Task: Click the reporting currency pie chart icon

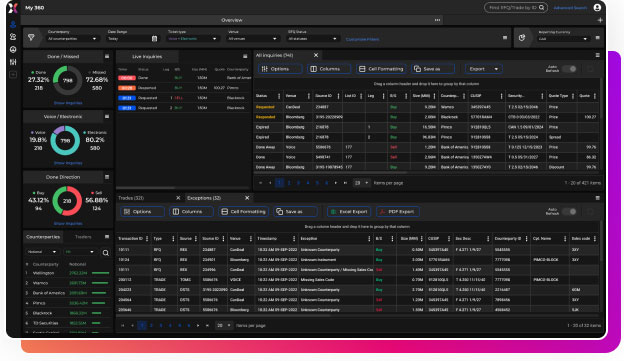Action: [522, 37]
